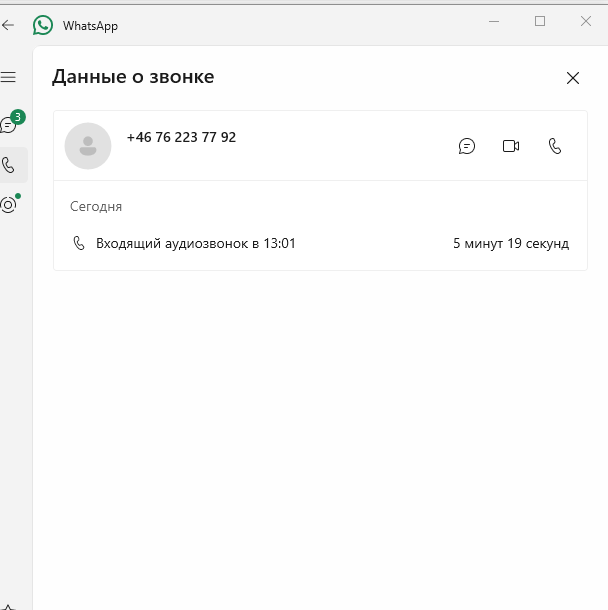608x610 pixels.
Task: Open the Status updates section
Action: [9, 204]
